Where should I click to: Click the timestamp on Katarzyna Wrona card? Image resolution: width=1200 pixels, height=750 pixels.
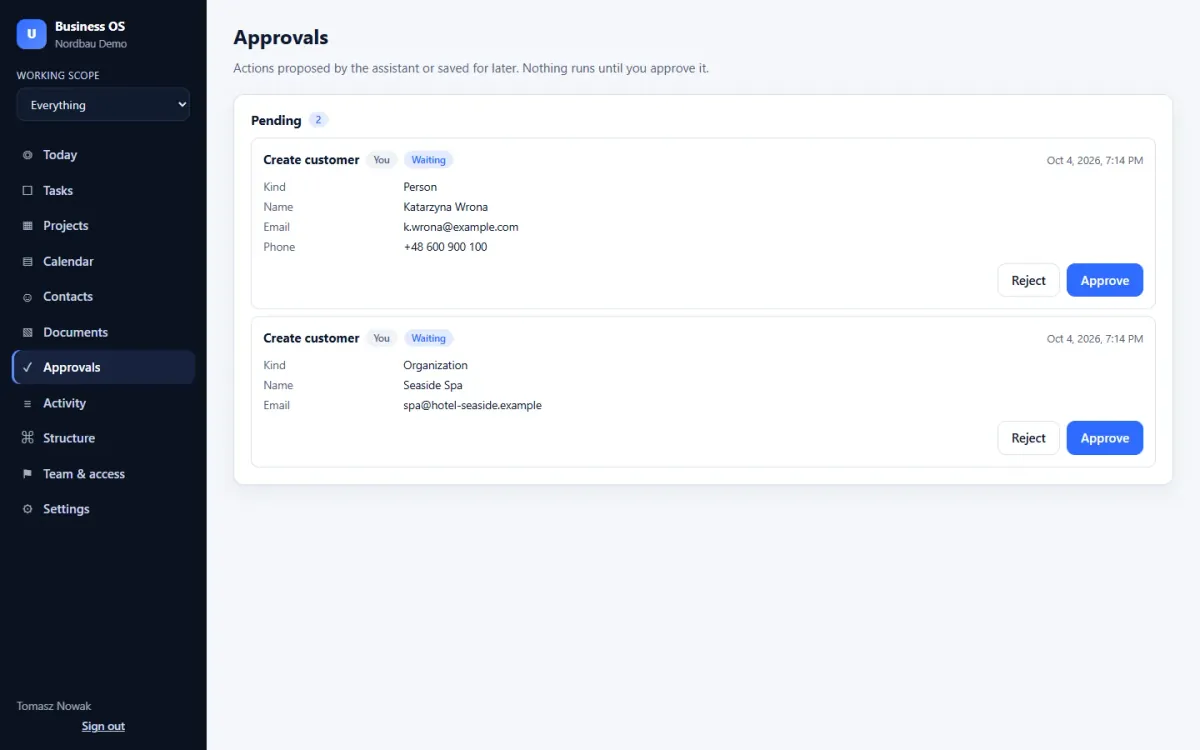[x=1095, y=160]
